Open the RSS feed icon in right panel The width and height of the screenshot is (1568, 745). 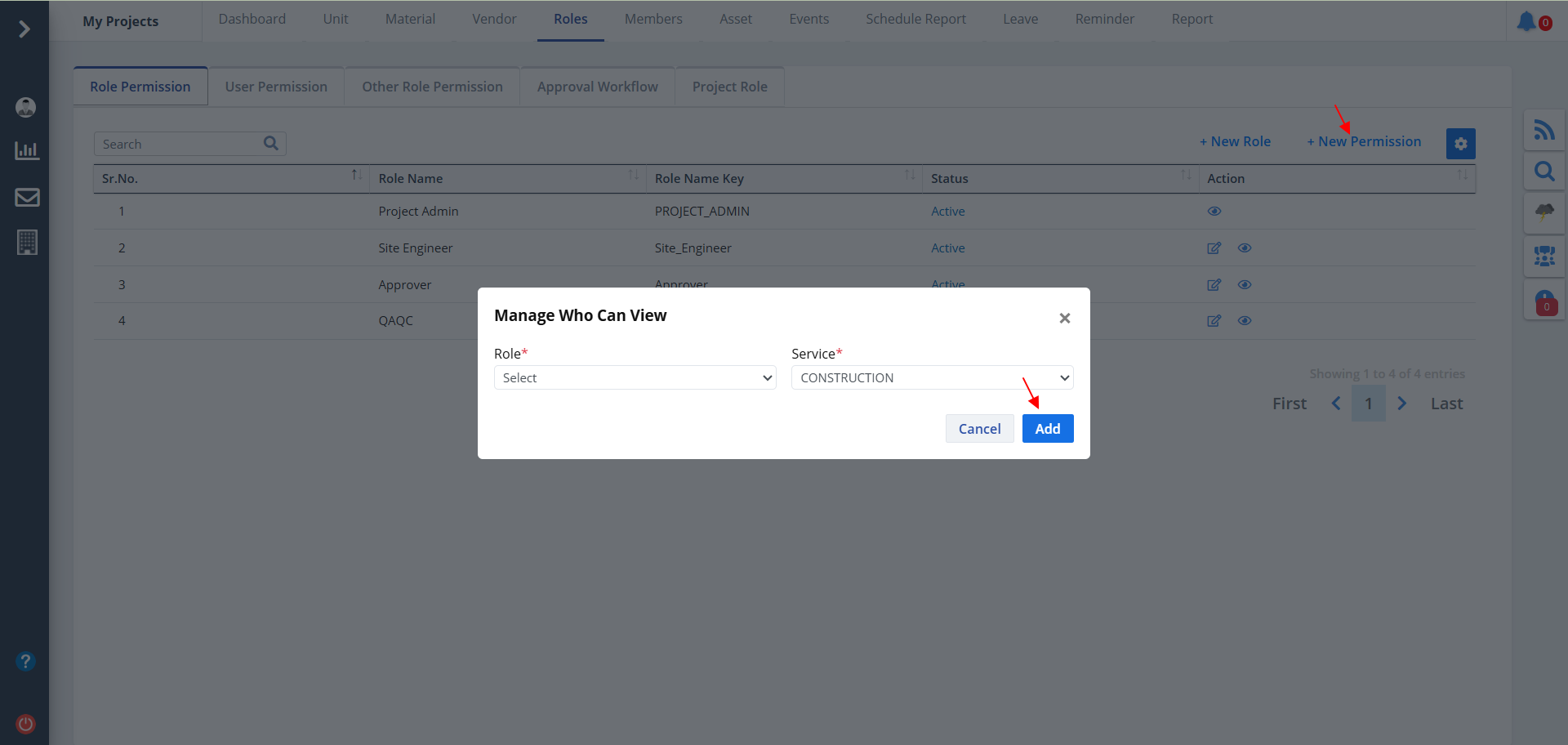coord(1543,130)
